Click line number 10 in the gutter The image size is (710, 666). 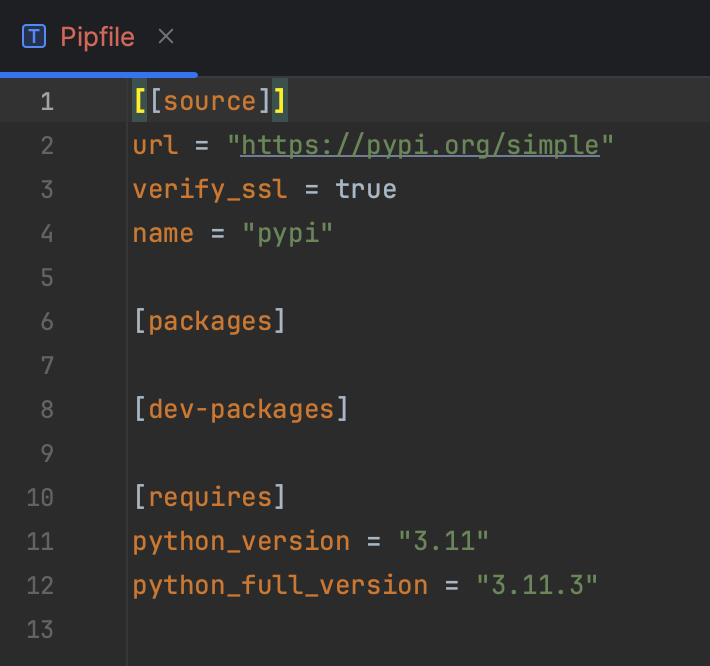[x=41, y=497]
